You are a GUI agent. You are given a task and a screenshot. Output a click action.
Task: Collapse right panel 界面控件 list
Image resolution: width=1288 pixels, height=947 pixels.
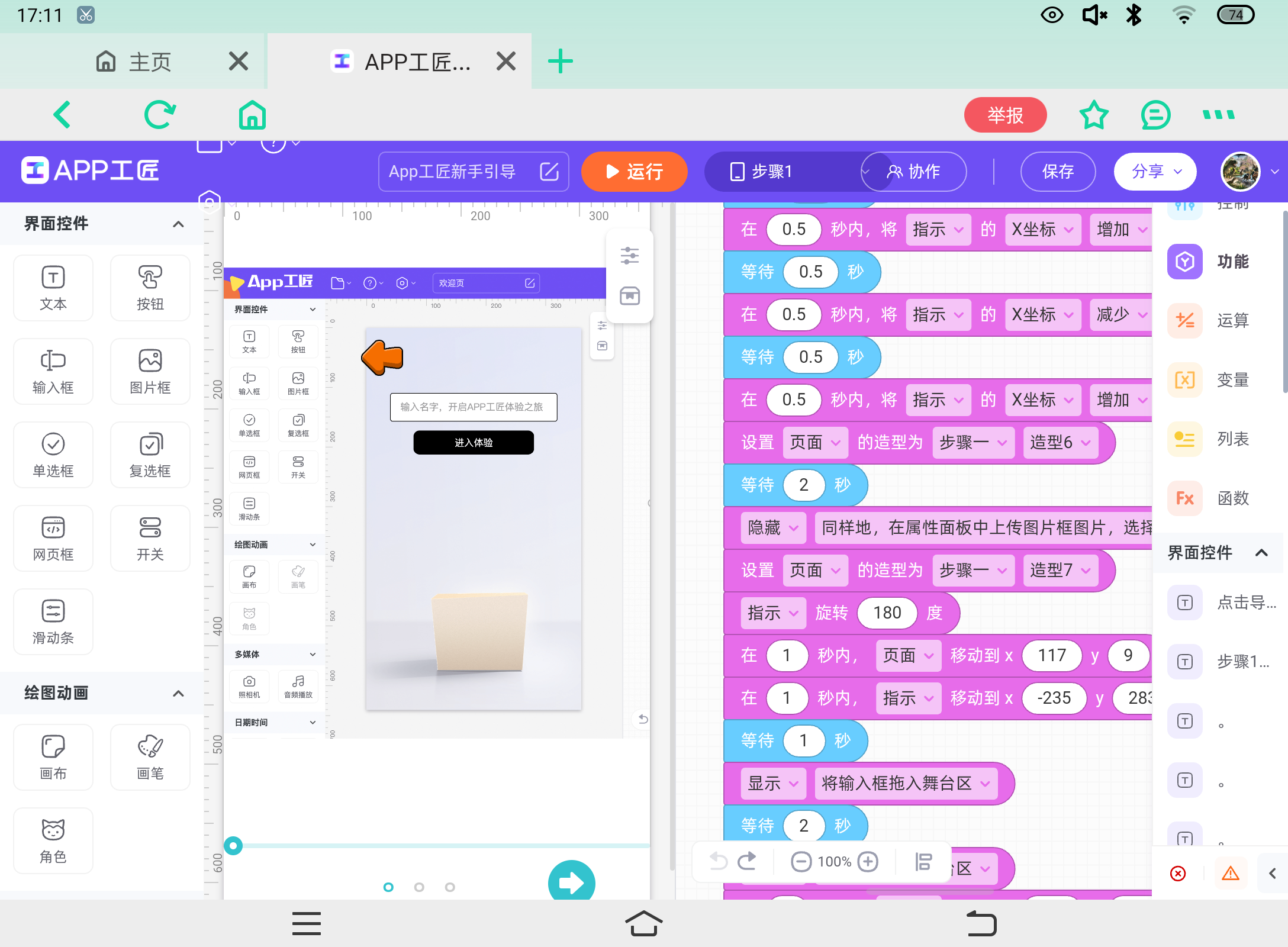point(1261,553)
